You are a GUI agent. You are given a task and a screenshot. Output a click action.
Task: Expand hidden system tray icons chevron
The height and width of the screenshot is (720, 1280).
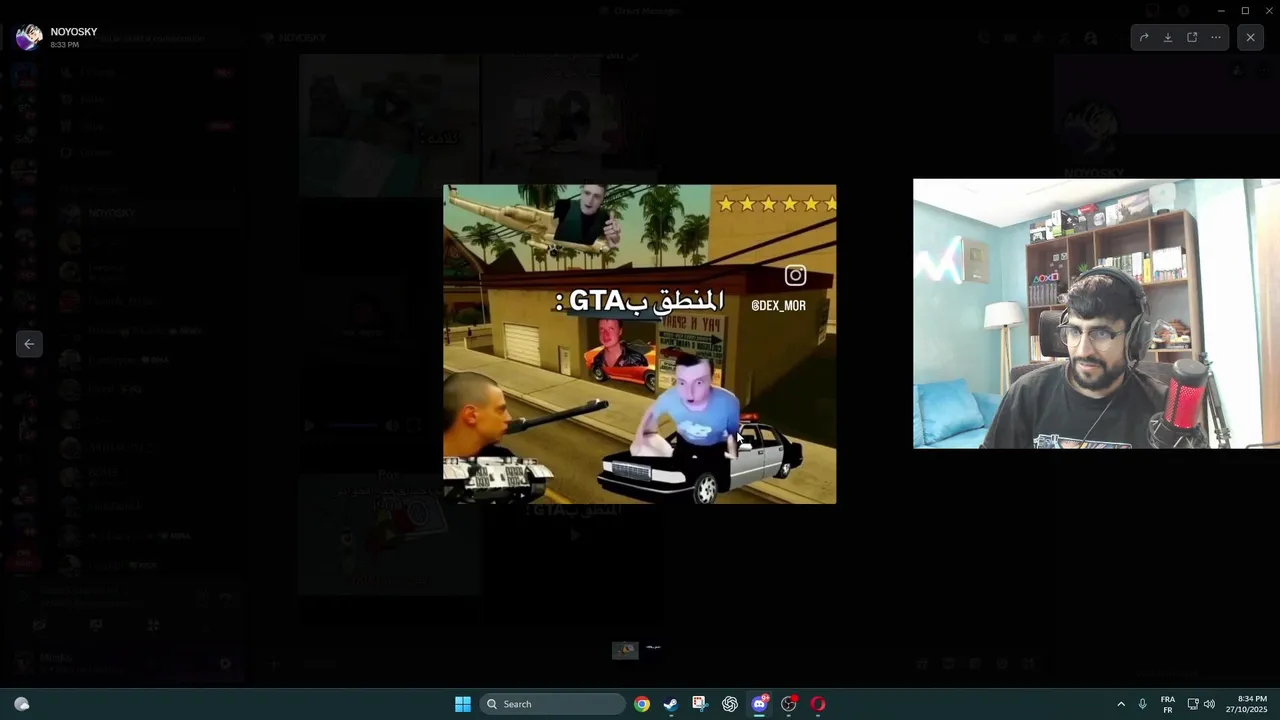click(1121, 704)
